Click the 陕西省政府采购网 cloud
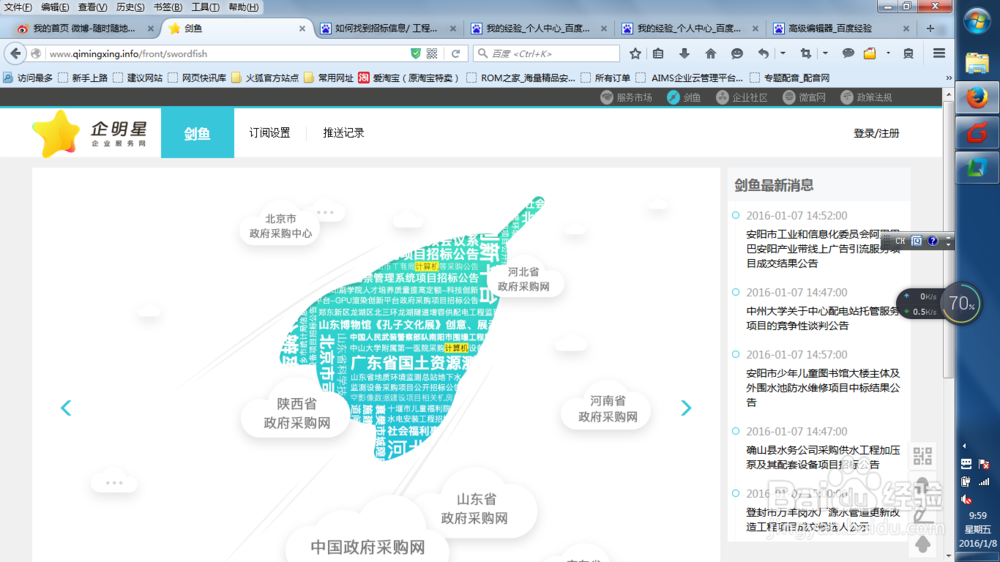The image size is (1000, 562). coord(297,413)
